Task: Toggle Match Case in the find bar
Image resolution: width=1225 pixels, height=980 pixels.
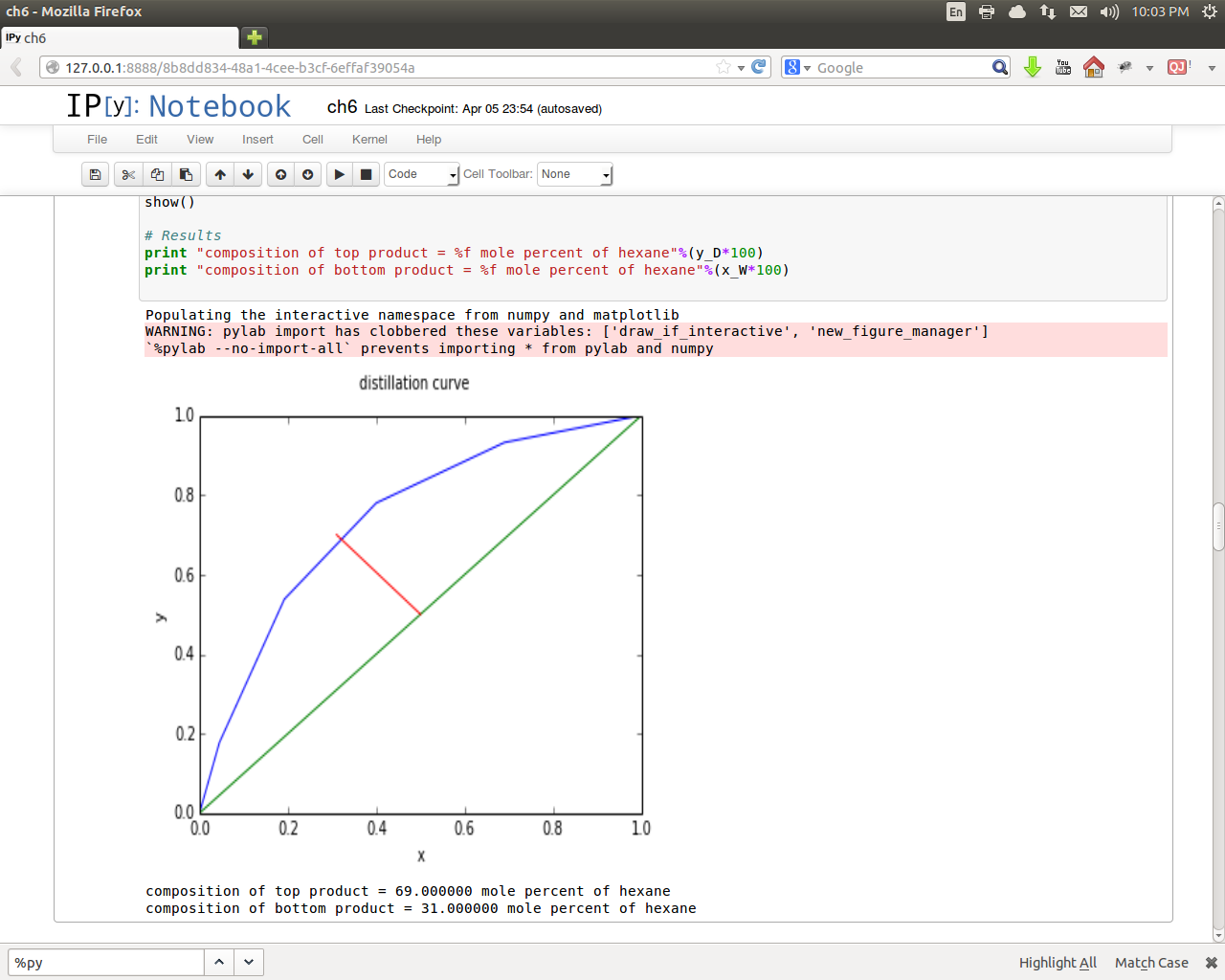Action: point(1151,963)
